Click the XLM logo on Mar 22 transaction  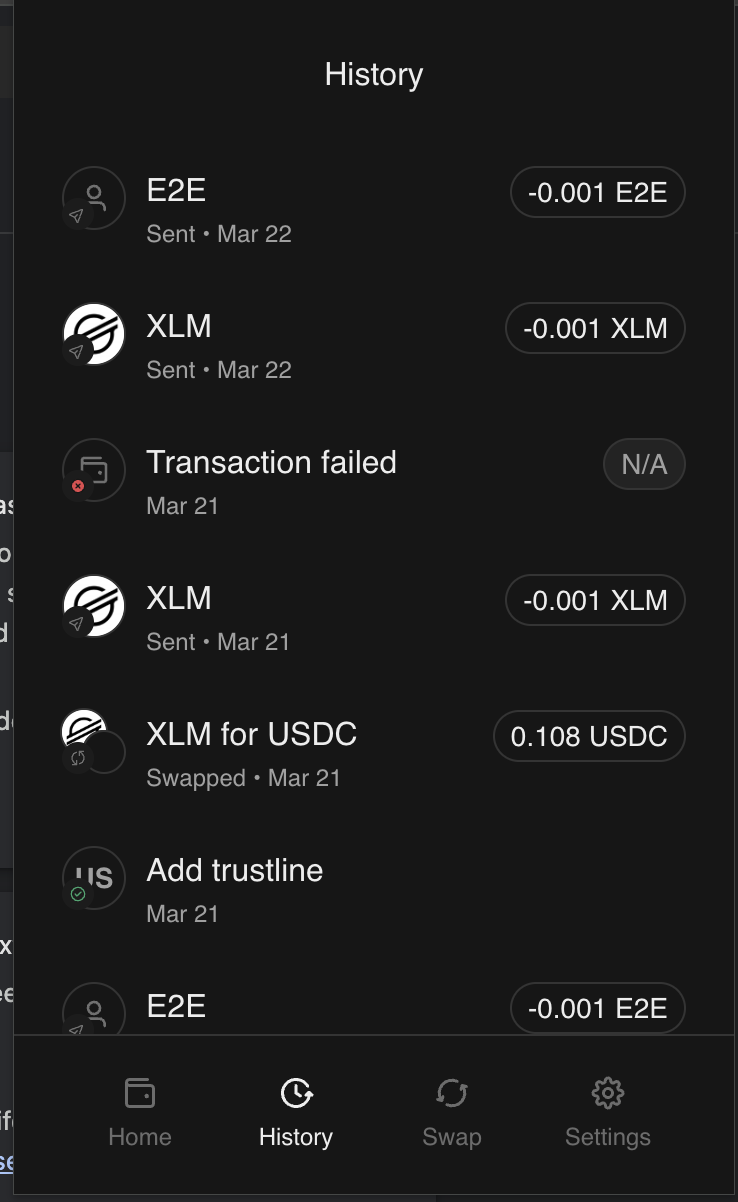(x=94, y=333)
